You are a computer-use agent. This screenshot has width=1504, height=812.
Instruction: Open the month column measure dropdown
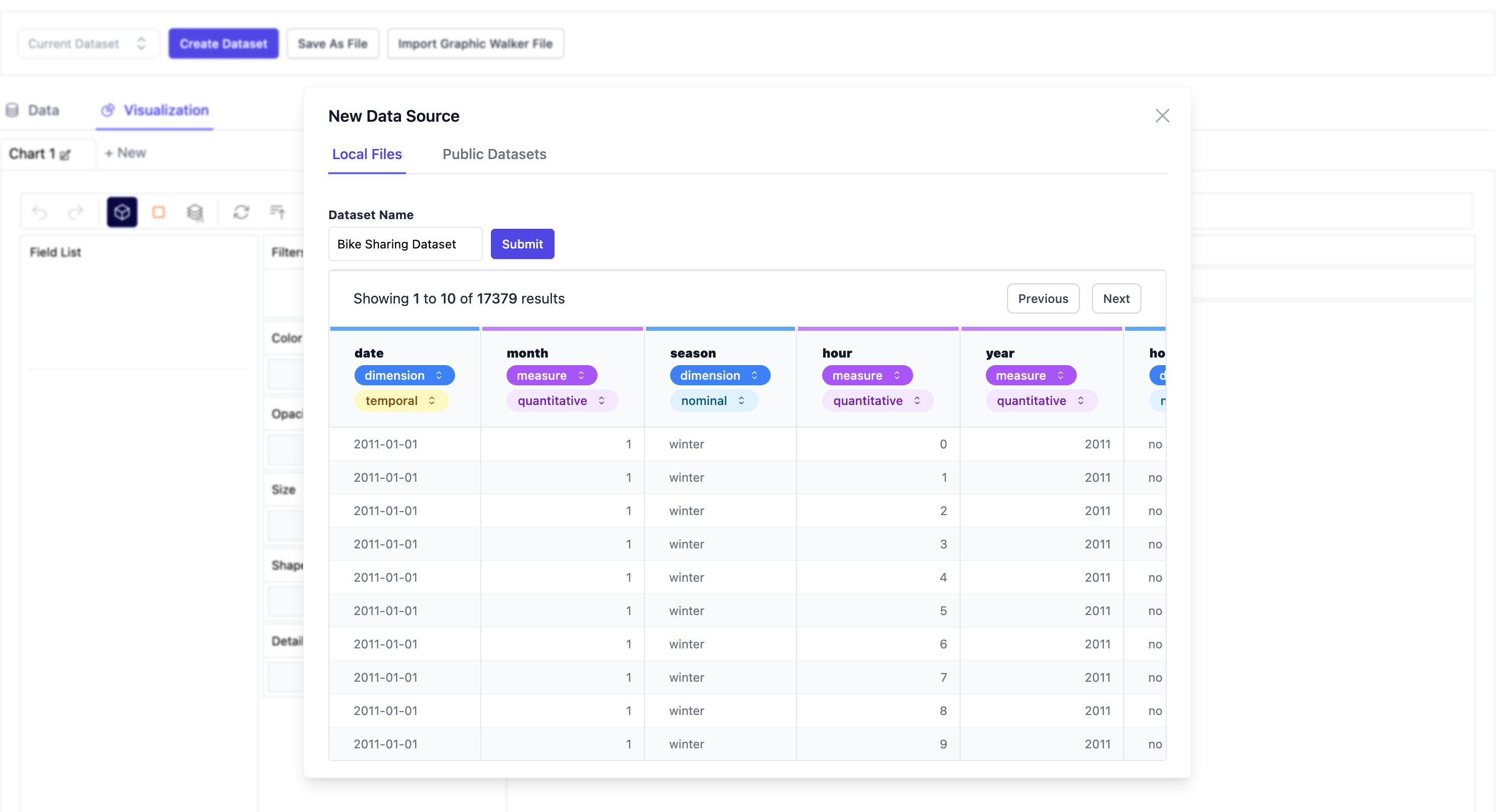551,375
